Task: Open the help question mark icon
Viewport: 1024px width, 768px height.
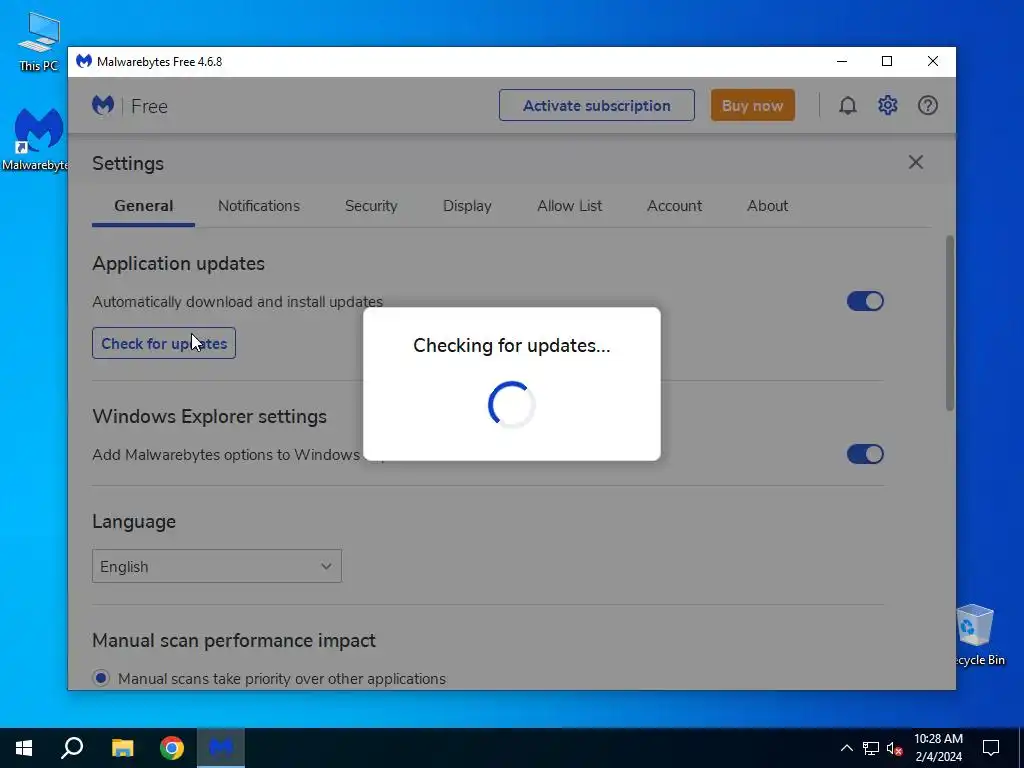Action: click(927, 105)
